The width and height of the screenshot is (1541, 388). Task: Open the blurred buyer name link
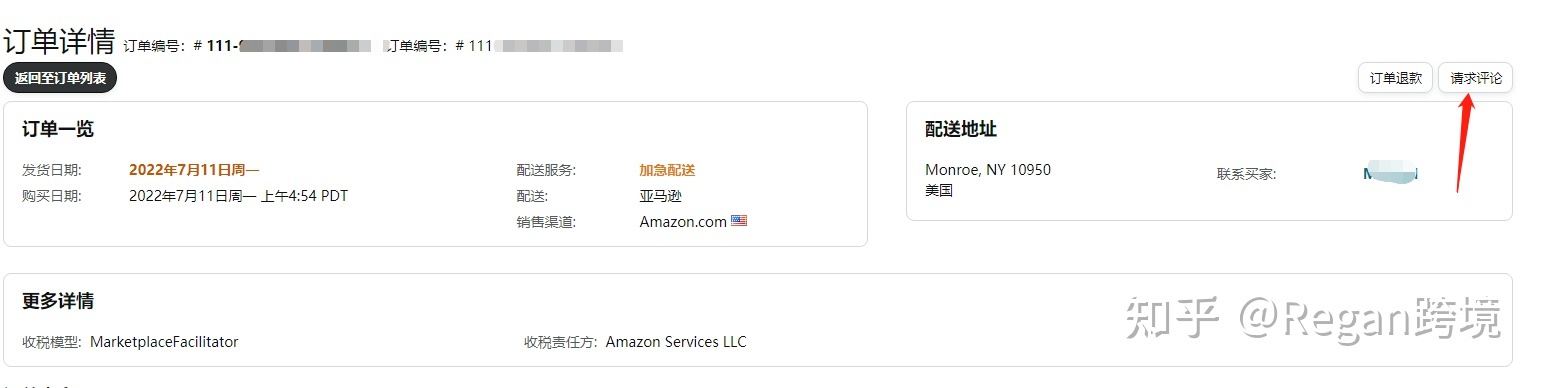pyautogui.click(x=1390, y=173)
